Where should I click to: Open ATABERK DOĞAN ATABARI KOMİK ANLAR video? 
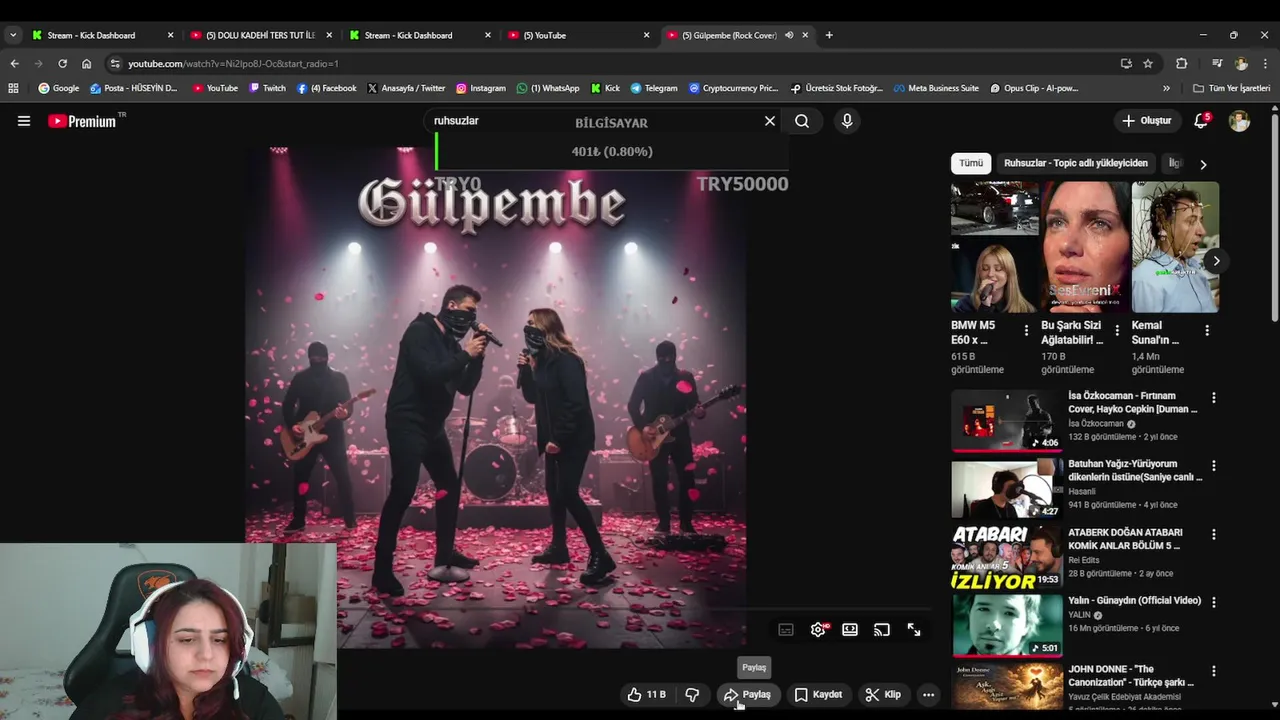coord(1007,557)
